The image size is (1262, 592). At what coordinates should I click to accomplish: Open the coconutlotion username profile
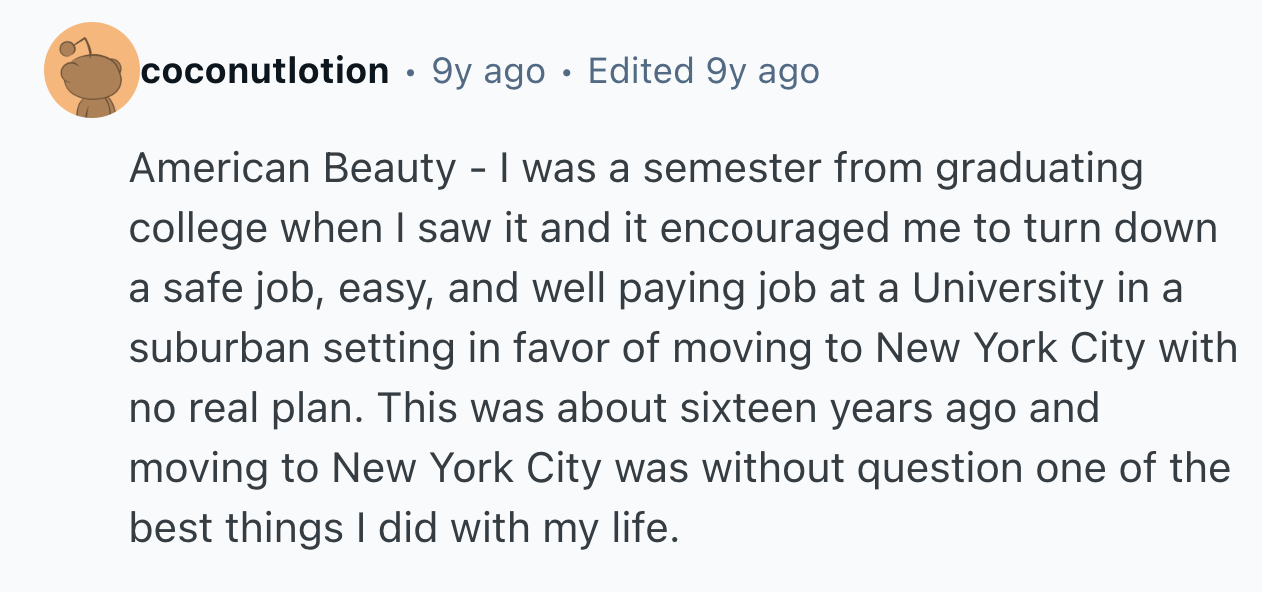pyautogui.click(x=265, y=71)
